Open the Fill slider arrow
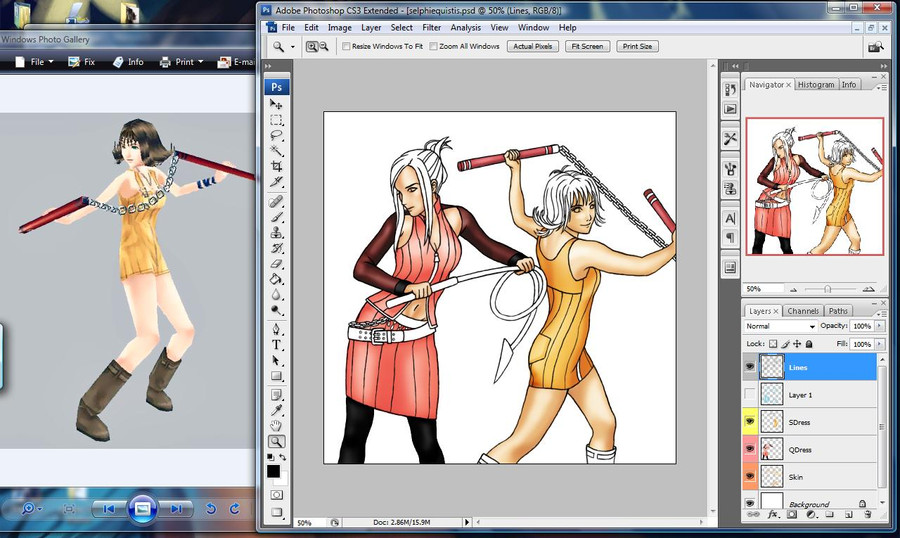The image size is (900, 538). [x=879, y=344]
